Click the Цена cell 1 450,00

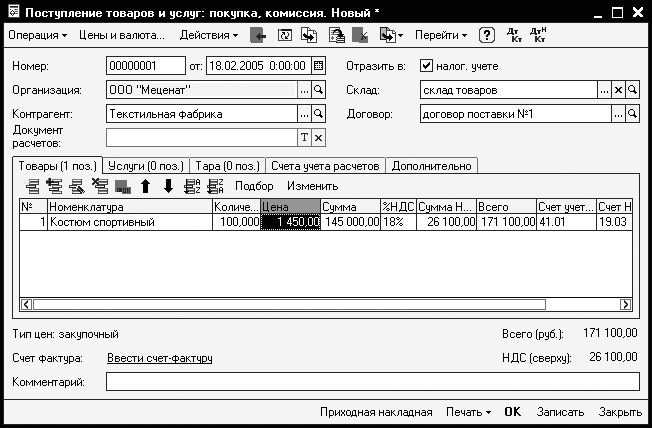[x=290, y=222]
